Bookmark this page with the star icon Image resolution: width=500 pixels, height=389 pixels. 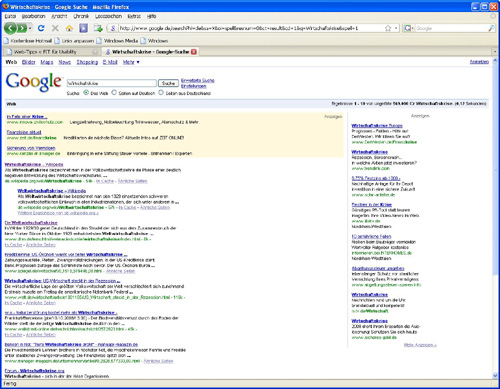[388, 28]
